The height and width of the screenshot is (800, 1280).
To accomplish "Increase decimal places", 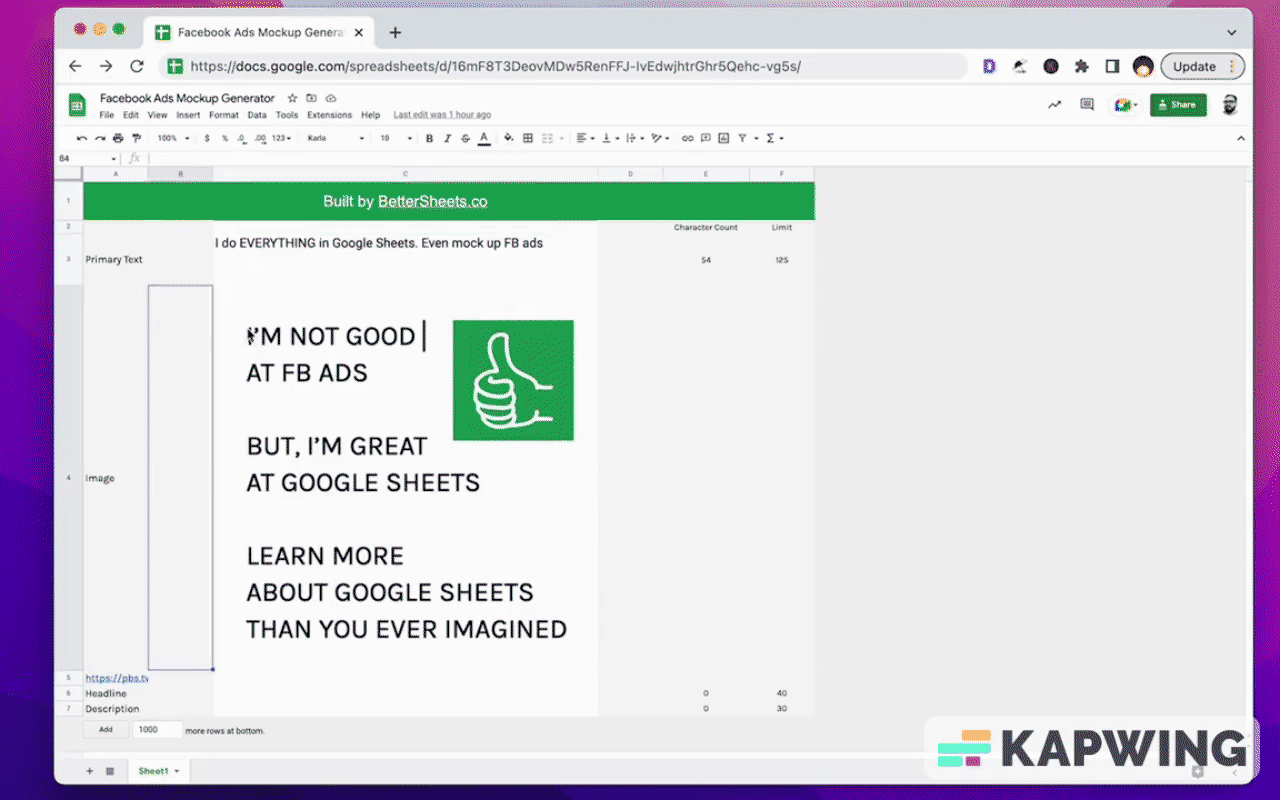I will [x=262, y=138].
